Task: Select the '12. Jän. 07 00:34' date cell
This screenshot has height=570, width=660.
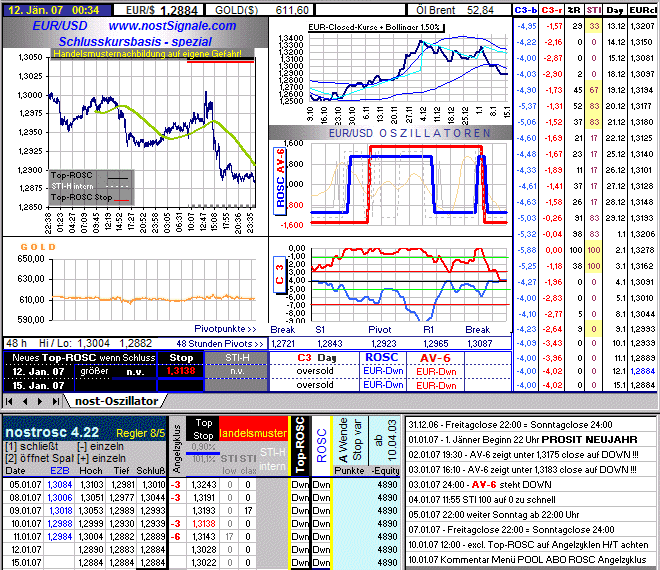Action: coord(58,10)
